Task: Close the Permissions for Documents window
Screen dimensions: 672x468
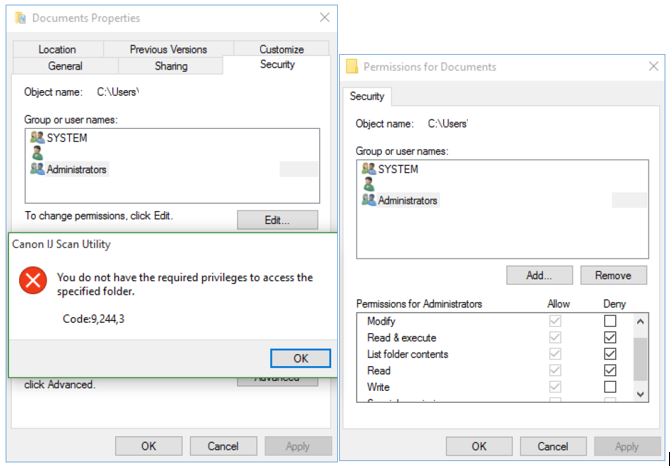Action: (654, 66)
